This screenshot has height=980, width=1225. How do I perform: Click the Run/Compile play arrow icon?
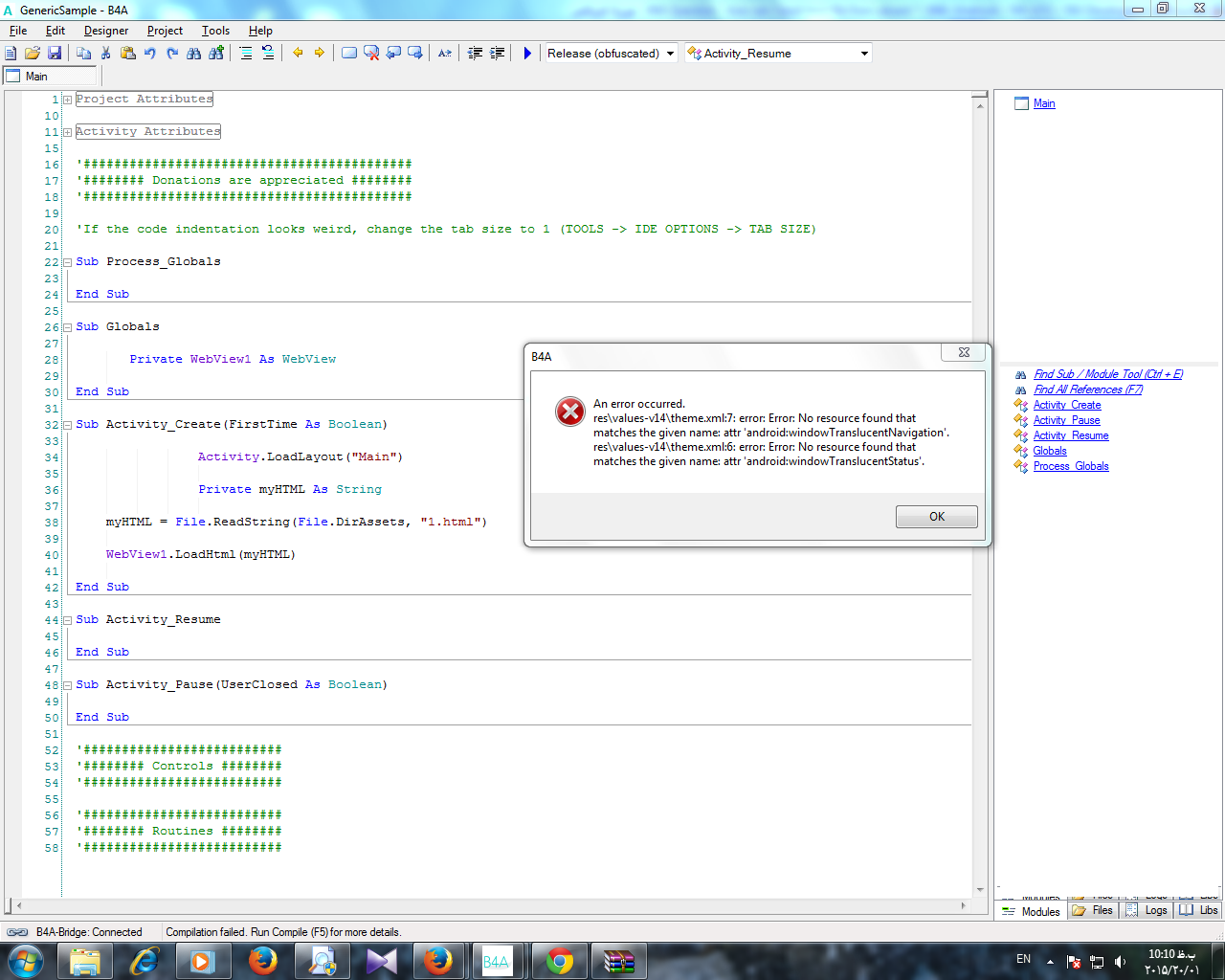(527, 54)
